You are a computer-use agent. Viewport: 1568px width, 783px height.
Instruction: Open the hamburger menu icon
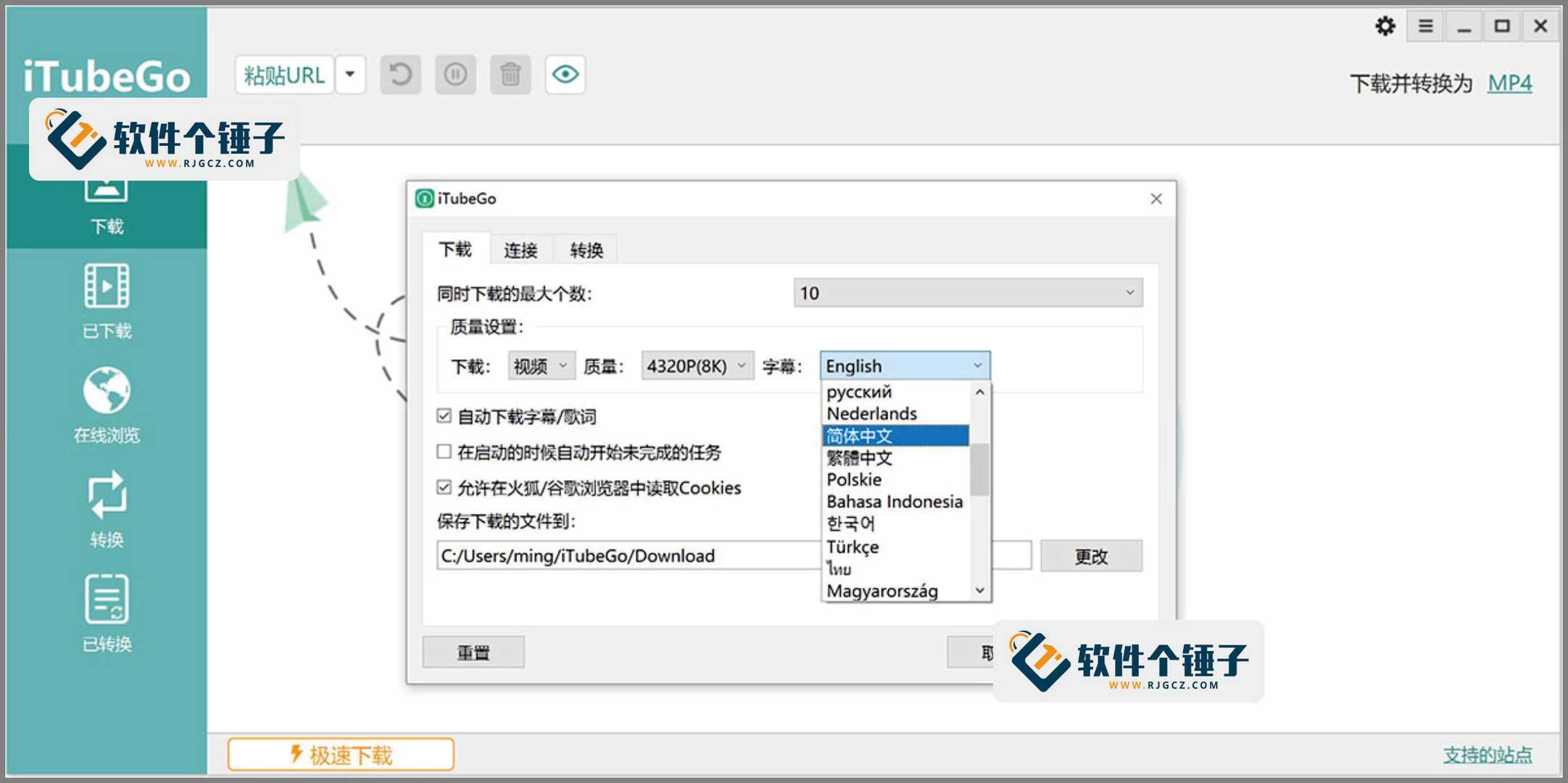point(1425,27)
